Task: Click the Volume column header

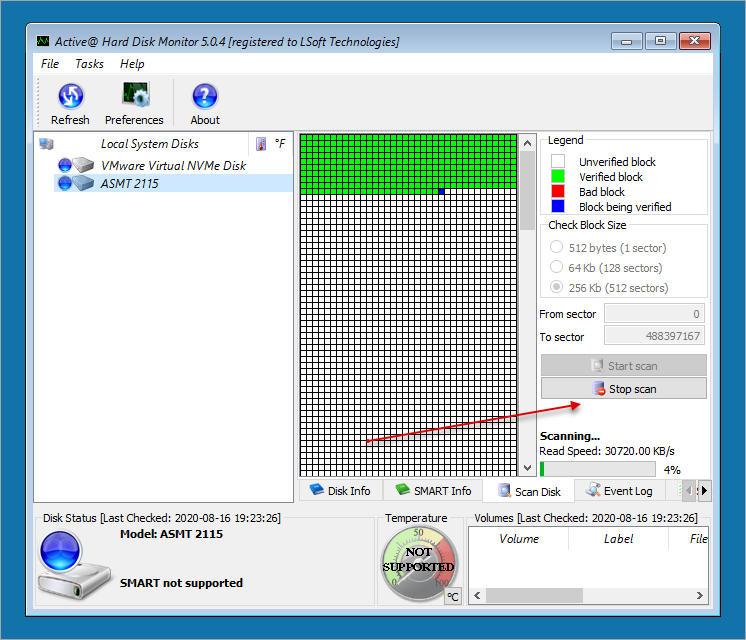Action: [519, 539]
